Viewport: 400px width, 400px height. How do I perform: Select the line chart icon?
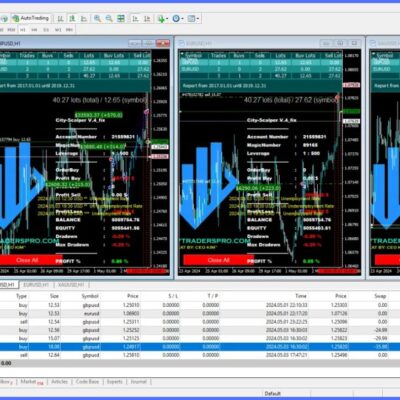tap(84, 19)
